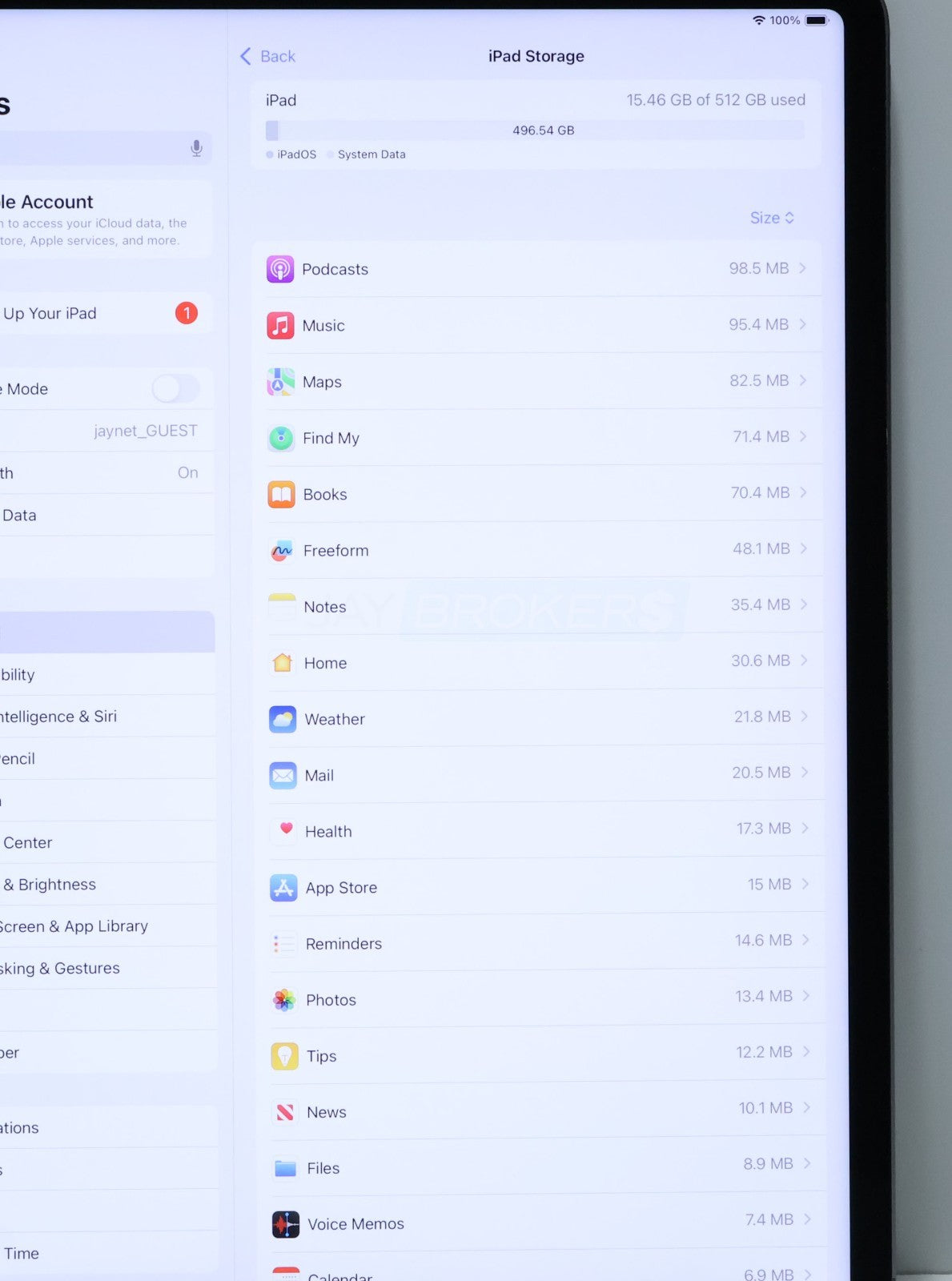
Task: Open the App Store storage row
Action: [x=536, y=887]
